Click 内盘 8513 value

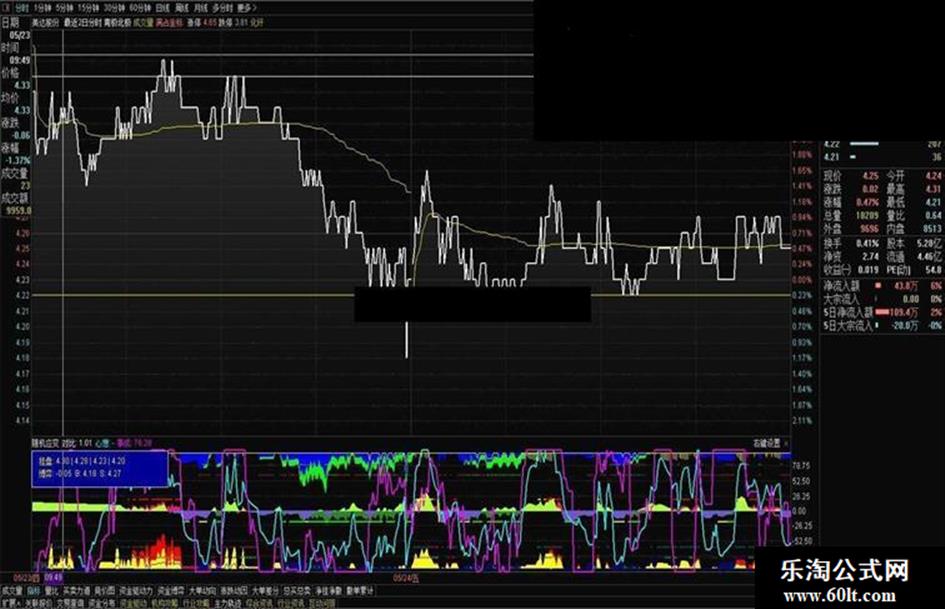932,229
